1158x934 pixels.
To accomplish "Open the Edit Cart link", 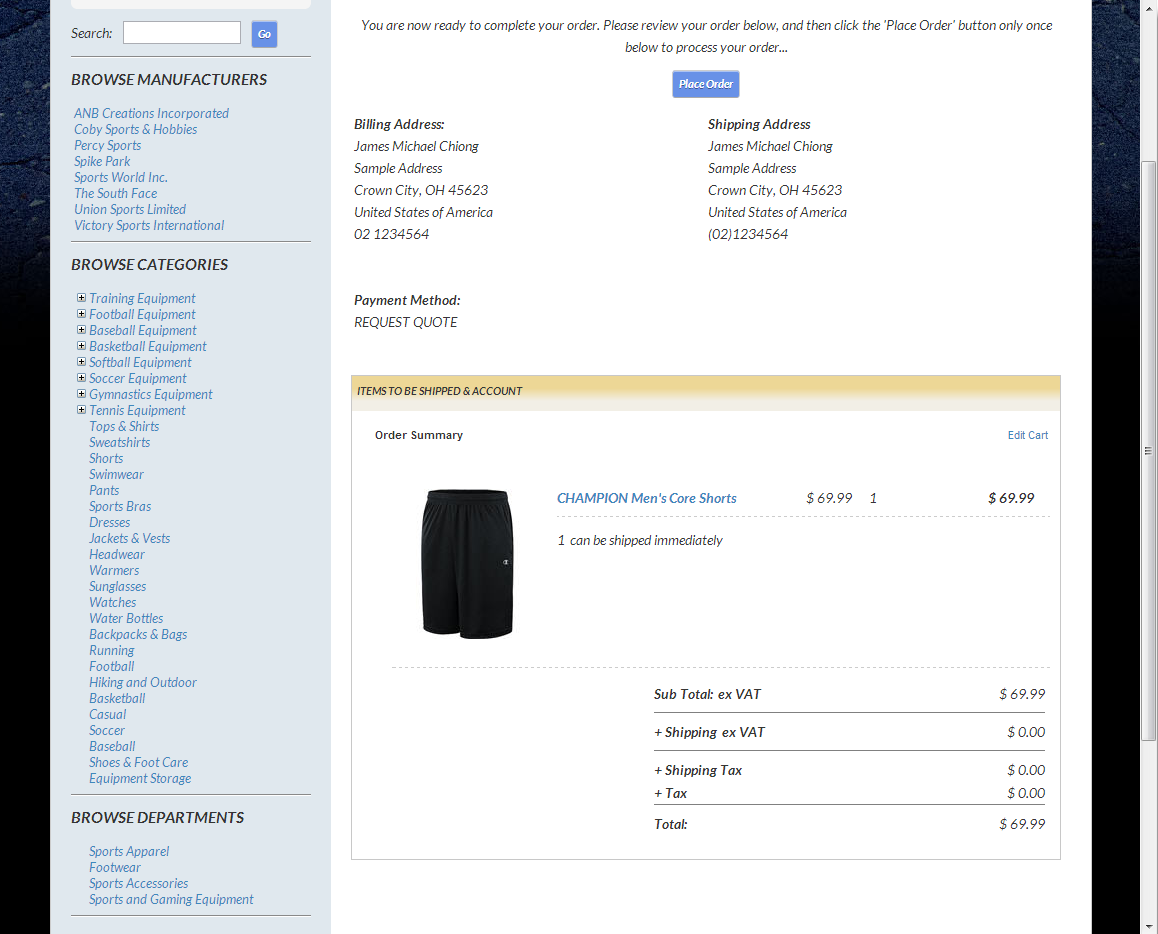I will (1027, 435).
